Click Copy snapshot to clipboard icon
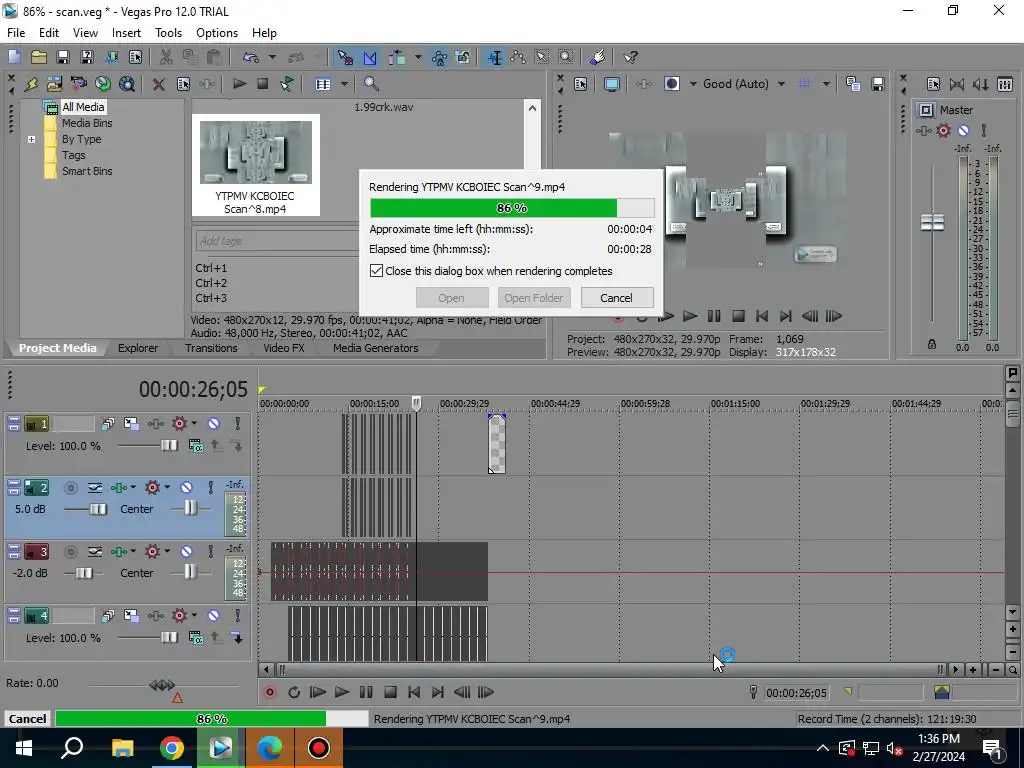 click(x=853, y=84)
